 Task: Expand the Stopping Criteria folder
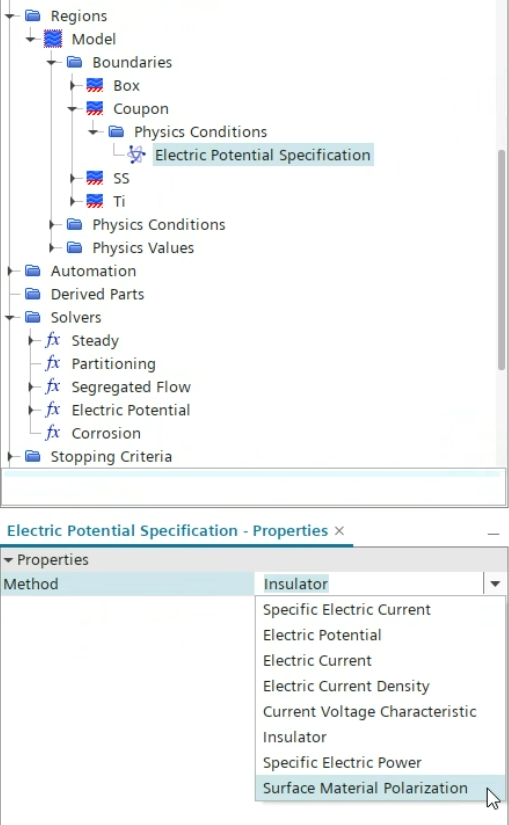10,456
